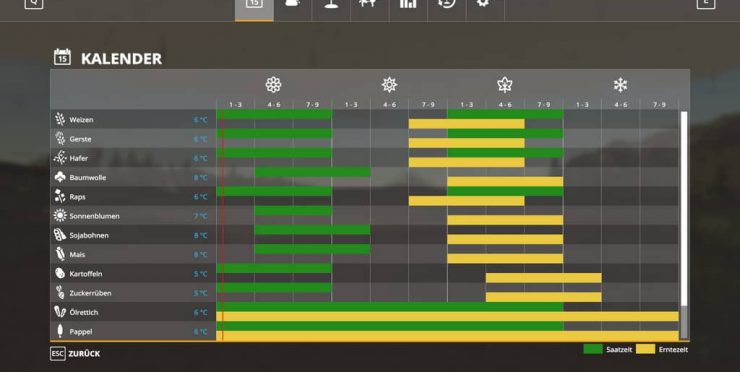Select the summer sun season icon
The image size is (740, 372).
coord(389,85)
